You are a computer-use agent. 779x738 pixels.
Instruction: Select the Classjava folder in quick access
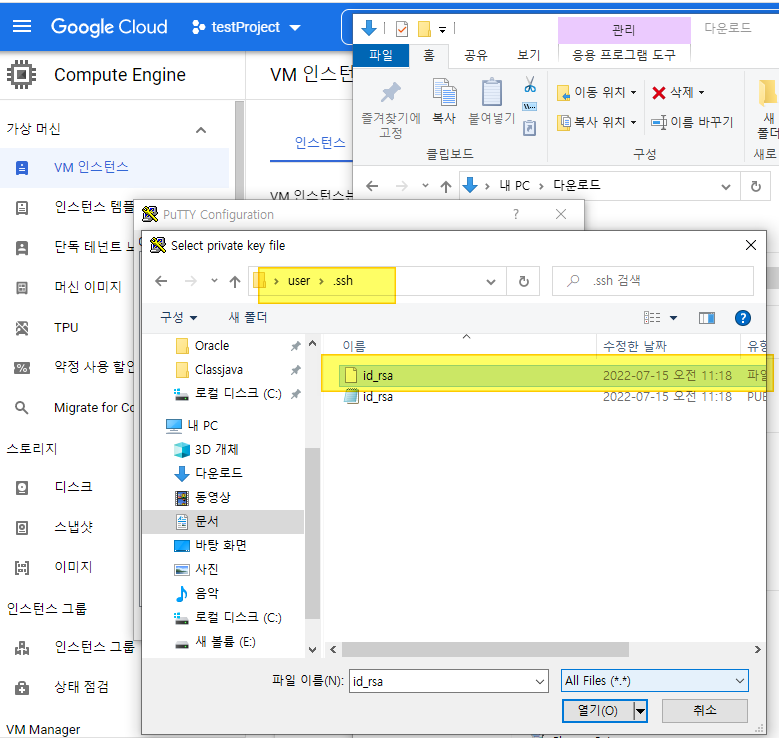coord(219,370)
